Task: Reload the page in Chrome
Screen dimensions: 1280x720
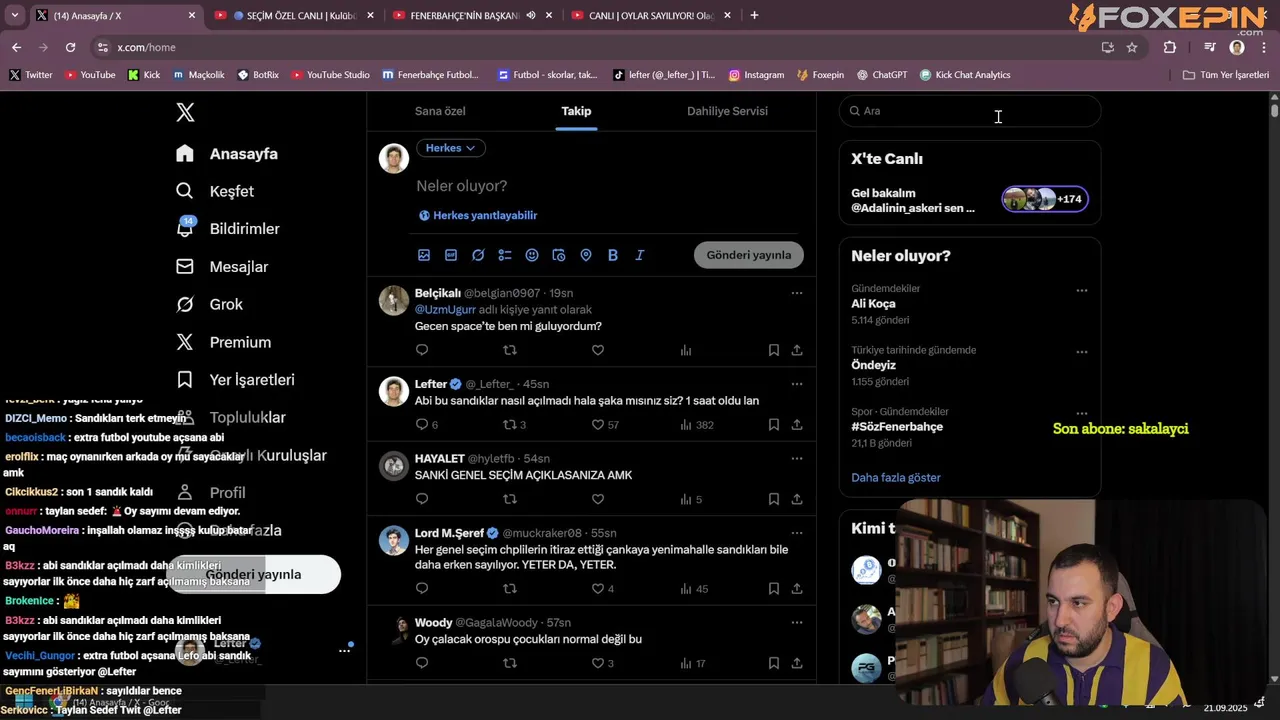Action: tap(70, 47)
